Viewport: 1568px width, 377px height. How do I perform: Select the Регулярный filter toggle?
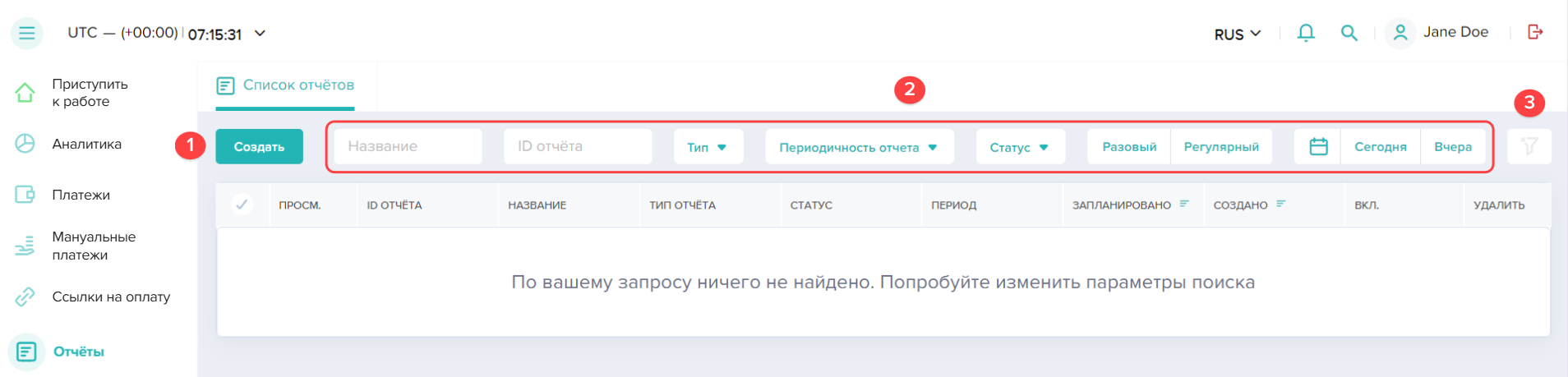click(x=1220, y=147)
